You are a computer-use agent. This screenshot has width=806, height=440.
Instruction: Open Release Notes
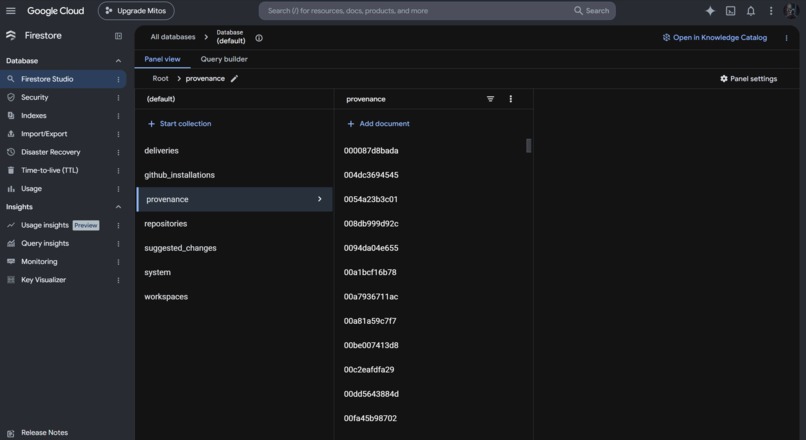(x=44, y=433)
